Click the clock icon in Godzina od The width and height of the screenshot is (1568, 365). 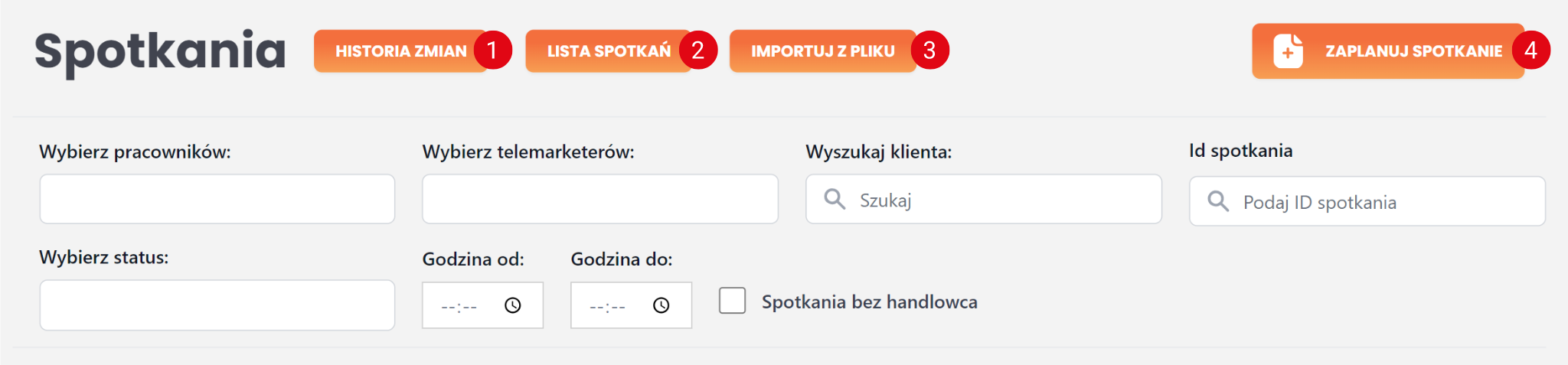[513, 305]
